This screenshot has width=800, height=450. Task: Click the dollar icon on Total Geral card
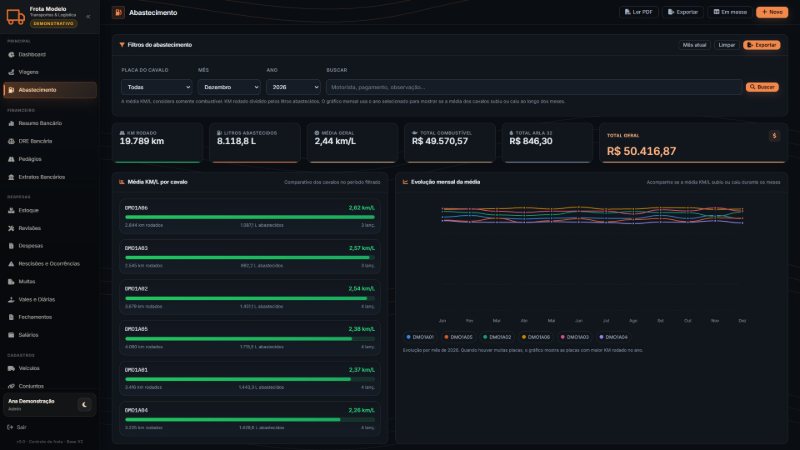click(774, 136)
